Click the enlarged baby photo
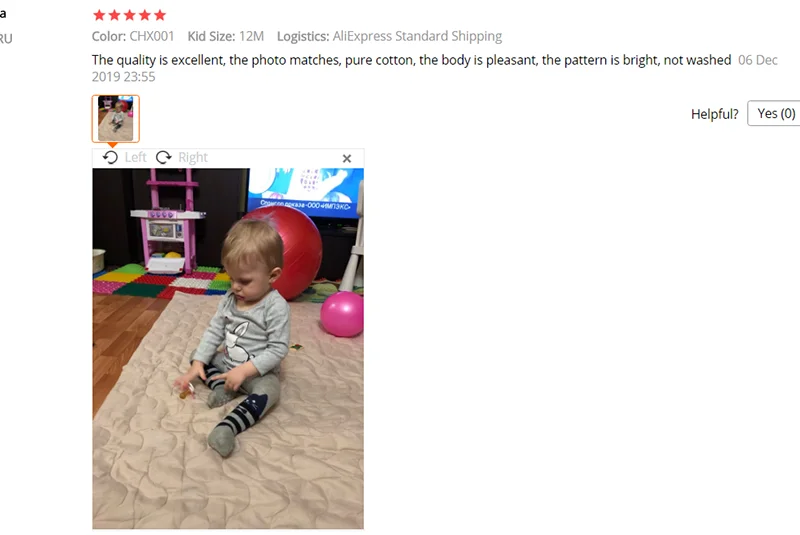The image size is (800, 535). 228,348
